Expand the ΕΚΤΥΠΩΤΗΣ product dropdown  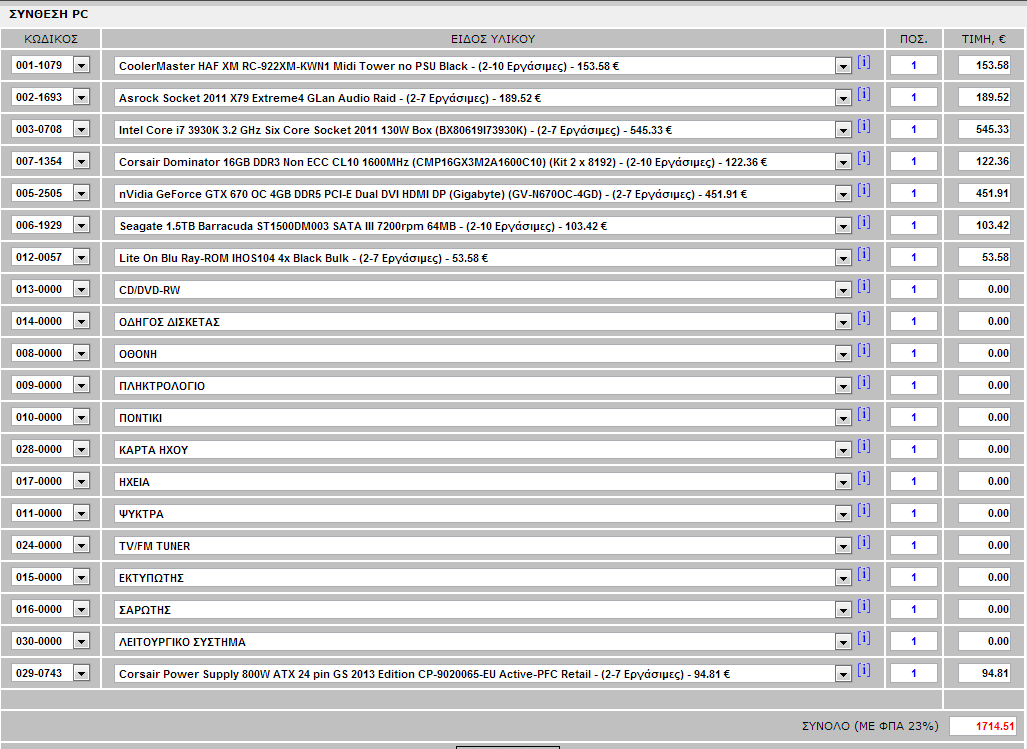(x=843, y=578)
